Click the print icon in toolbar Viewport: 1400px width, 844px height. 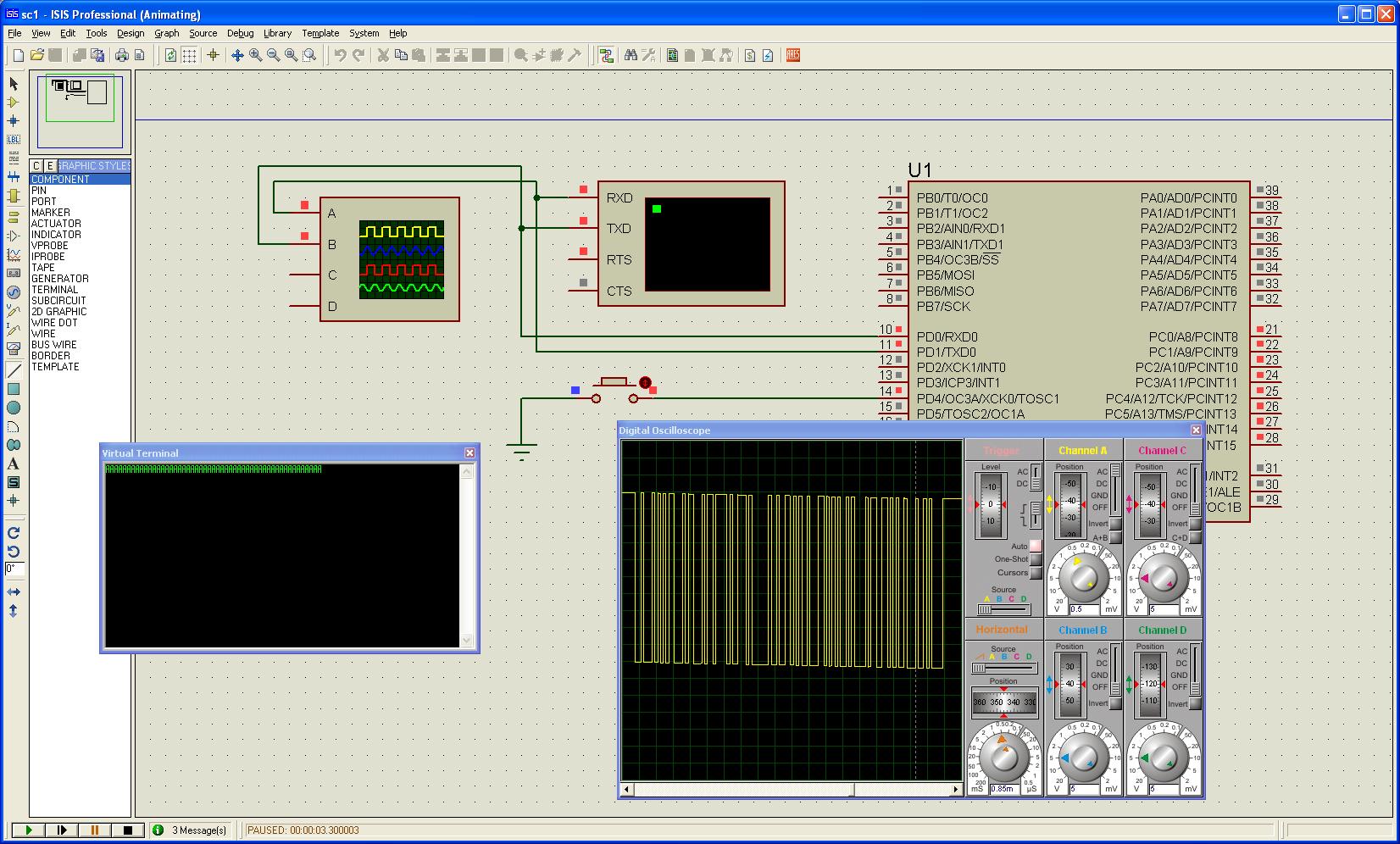[x=122, y=55]
